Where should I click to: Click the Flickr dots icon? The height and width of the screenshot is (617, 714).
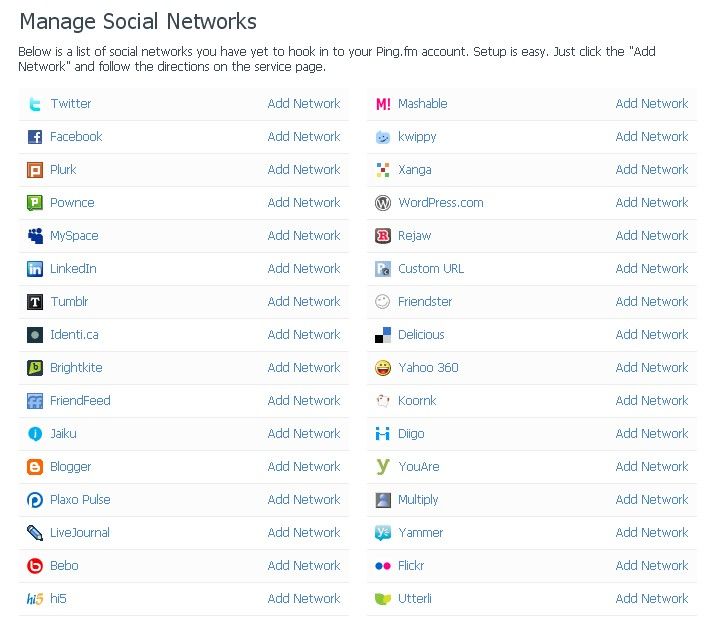pos(383,566)
